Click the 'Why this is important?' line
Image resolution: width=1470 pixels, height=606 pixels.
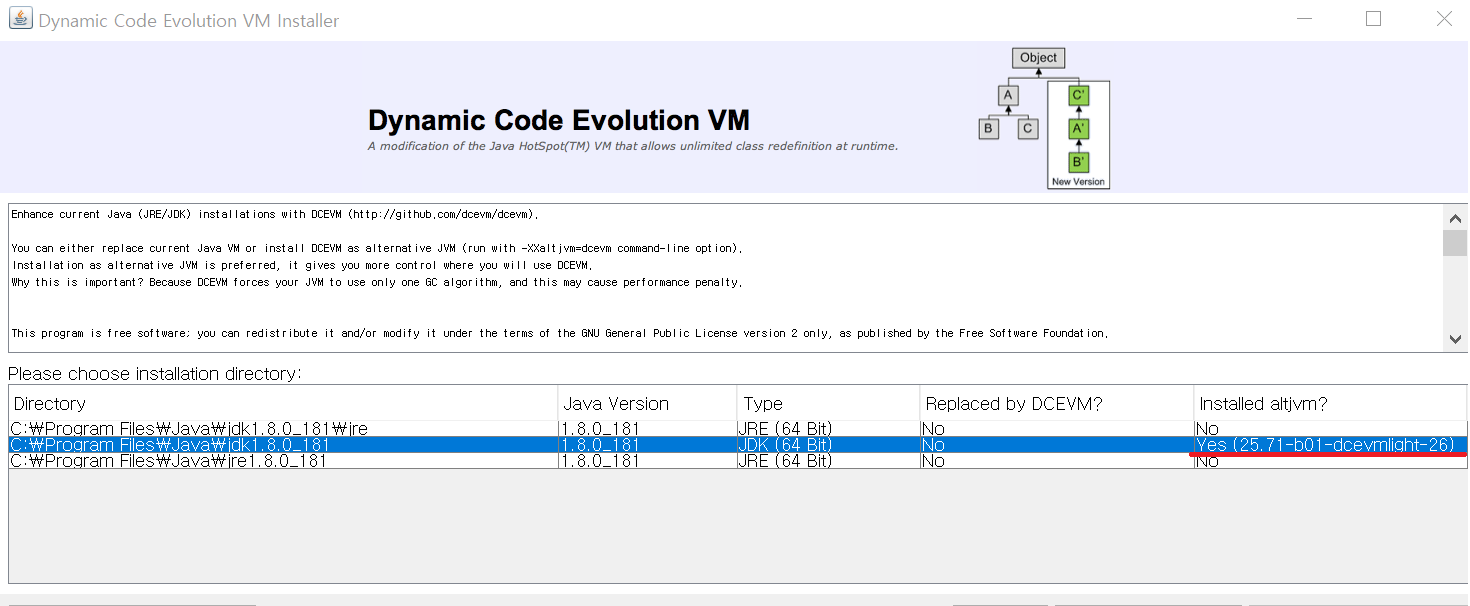tap(378, 282)
